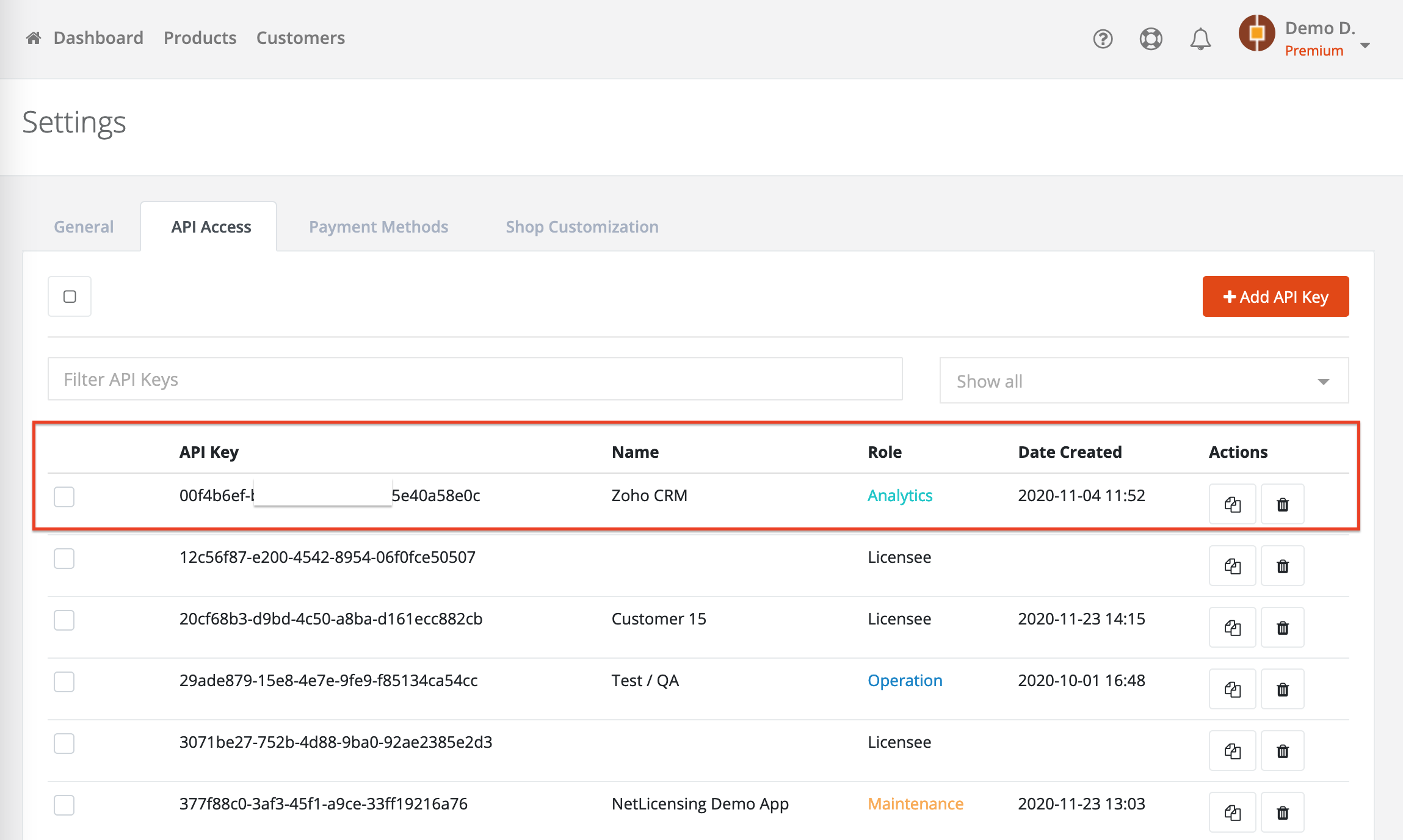Copy the Zoho CRM API key
The width and height of the screenshot is (1403, 840).
[x=1232, y=504]
